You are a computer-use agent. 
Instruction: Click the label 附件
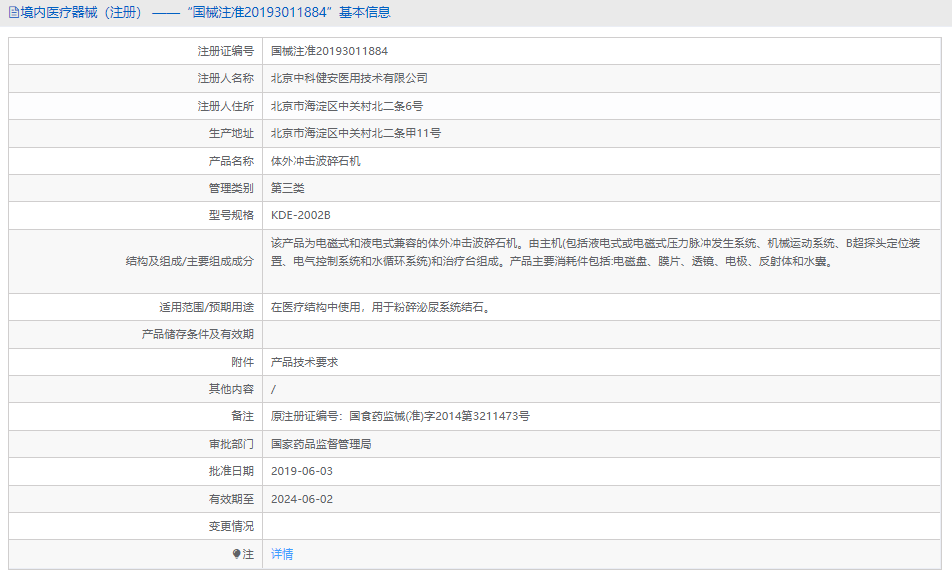[242, 362]
